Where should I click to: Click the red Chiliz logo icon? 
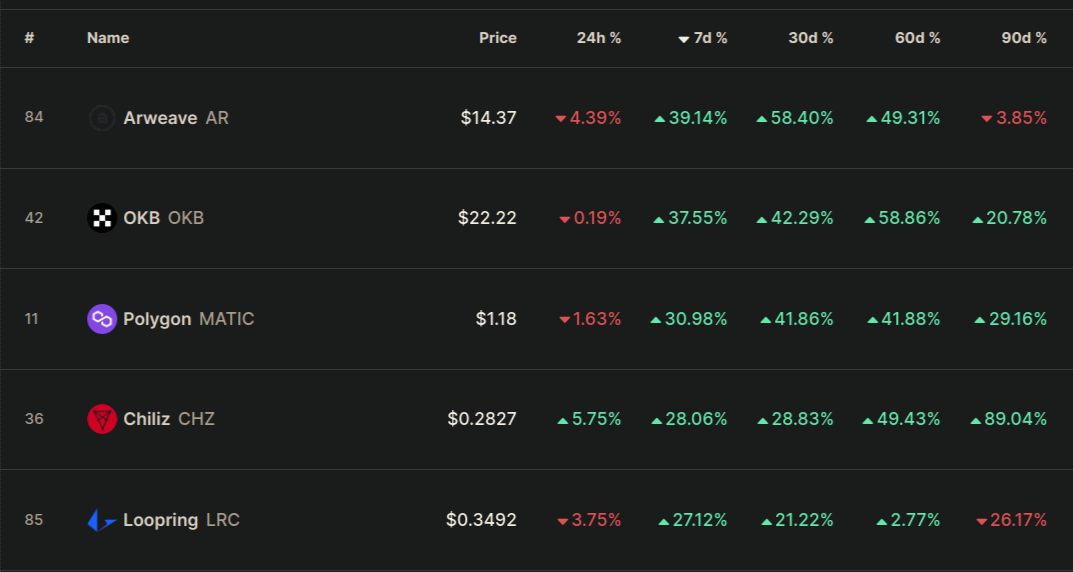pyautogui.click(x=102, y=419)
